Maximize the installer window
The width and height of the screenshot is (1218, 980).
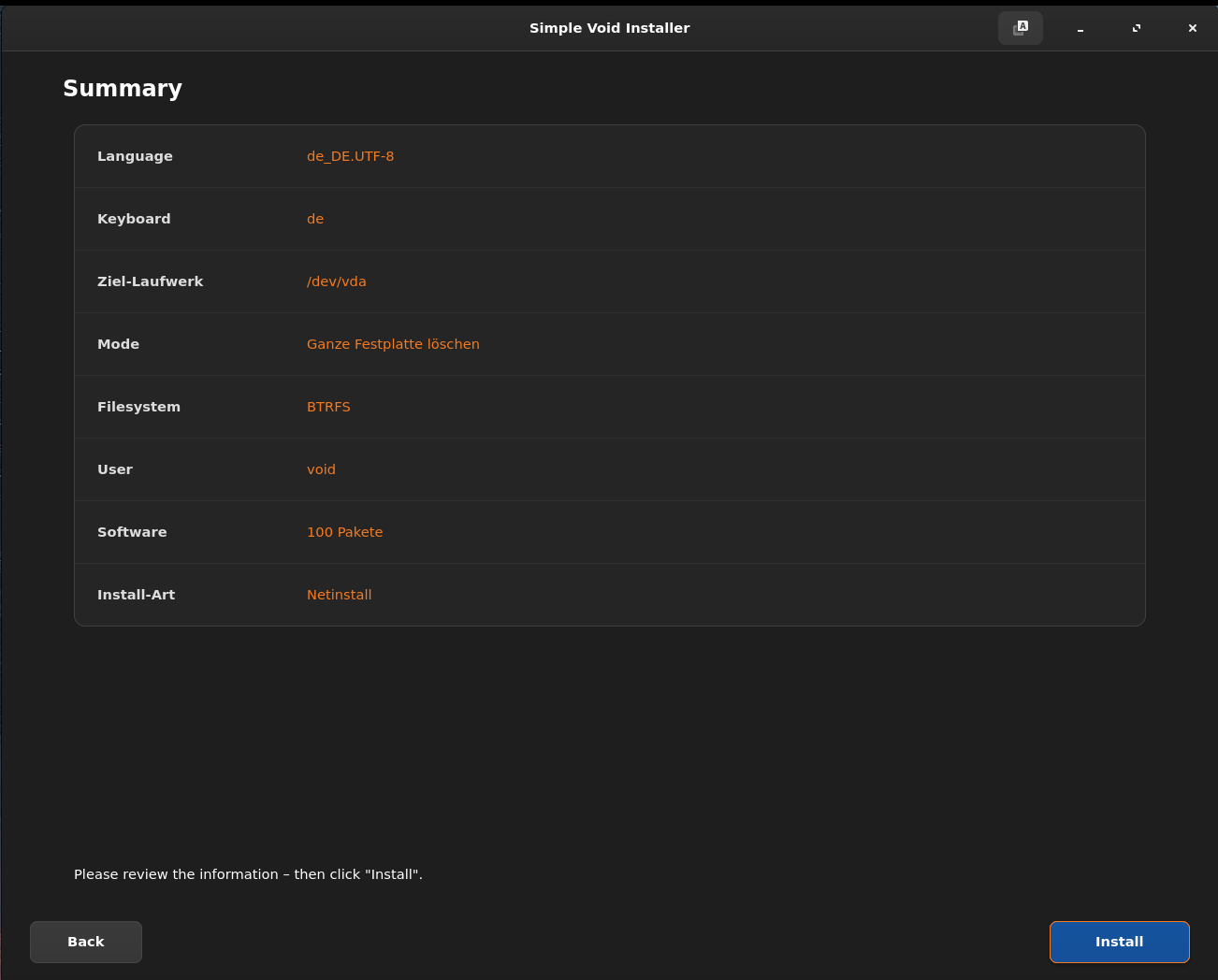(1136, 28)
